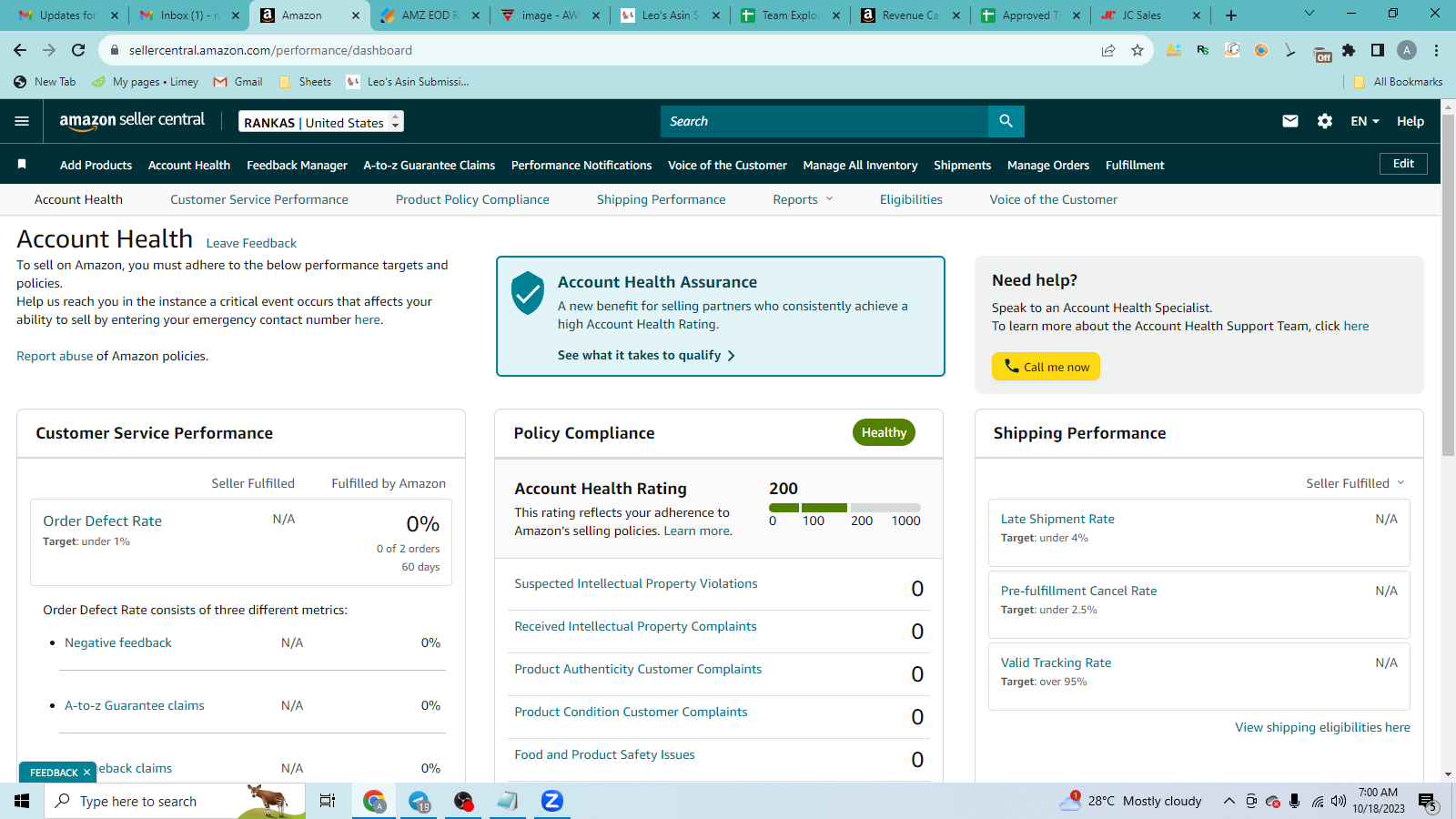Viewport: 1456px width, 819px height.
Task: Expand the Reports dropdown menu
Action: 803,199
